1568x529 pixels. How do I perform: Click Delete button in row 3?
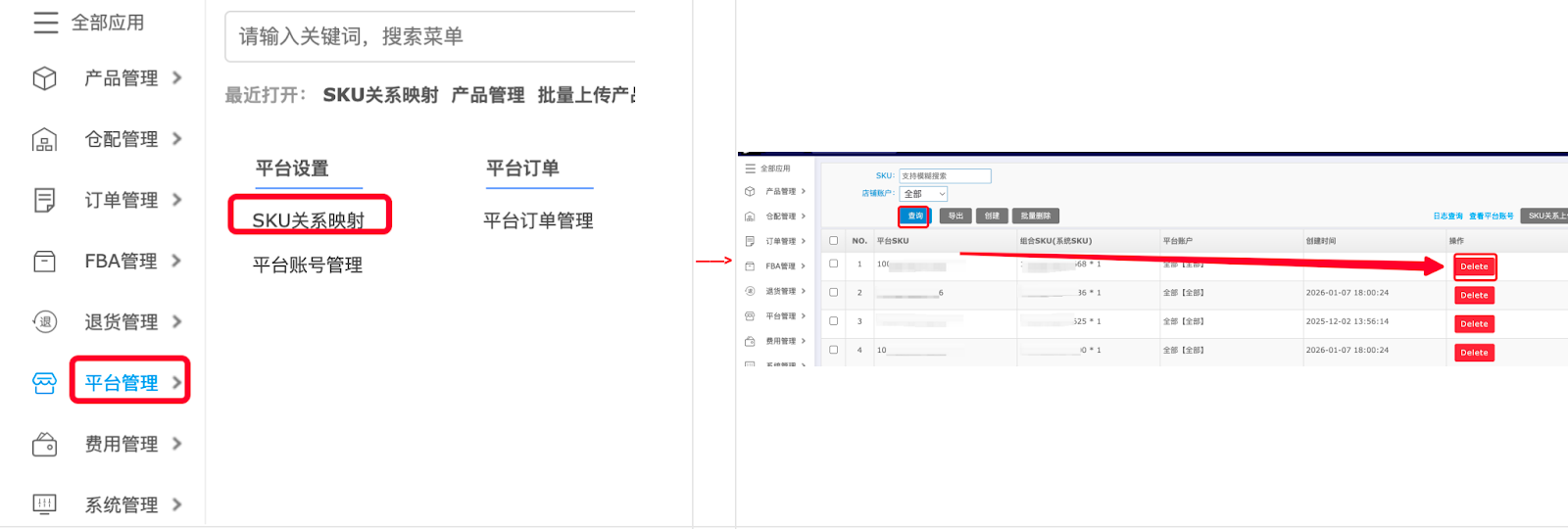pyautogui.click(x=1474, y=324)
